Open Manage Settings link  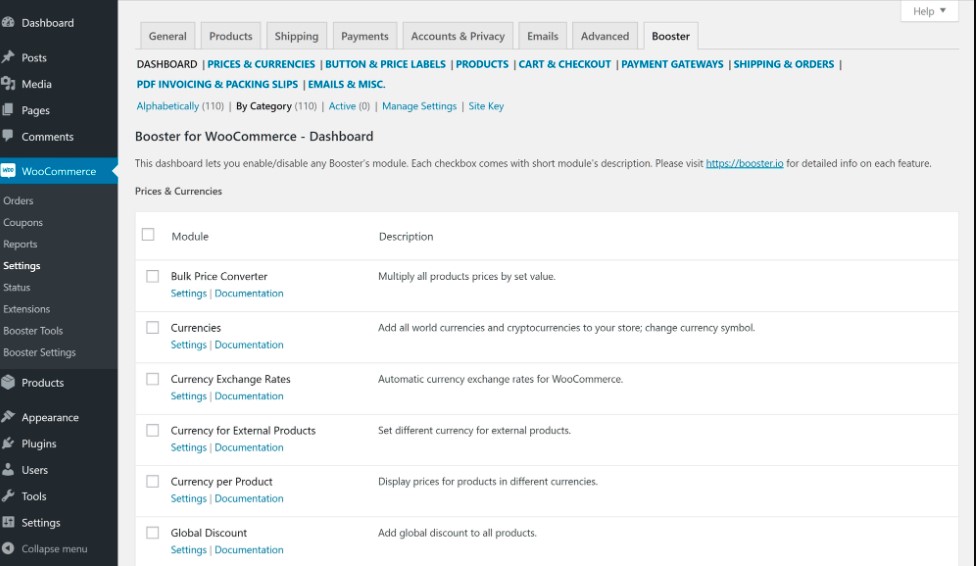pos(419,106)
